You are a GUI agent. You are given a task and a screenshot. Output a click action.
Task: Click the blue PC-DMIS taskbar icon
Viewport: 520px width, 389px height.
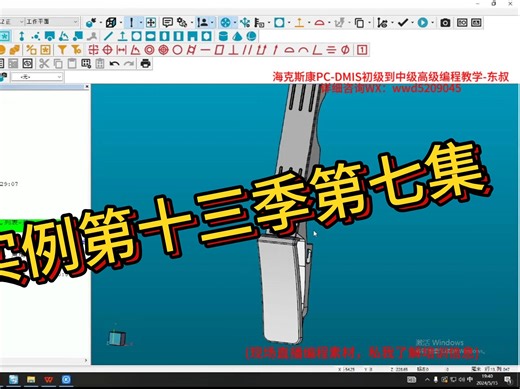(66, 380)
